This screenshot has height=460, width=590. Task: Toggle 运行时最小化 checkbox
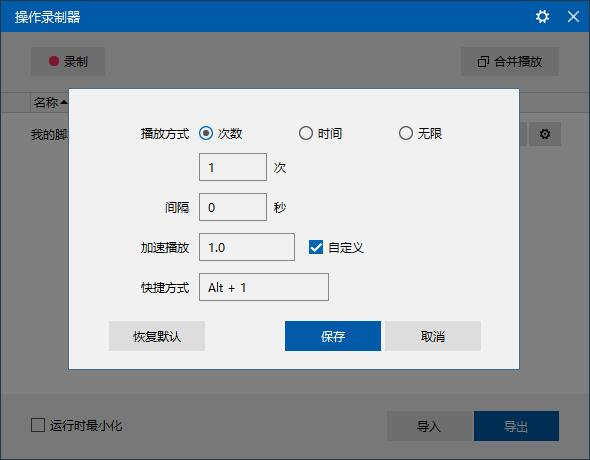(x=38, y=425)
